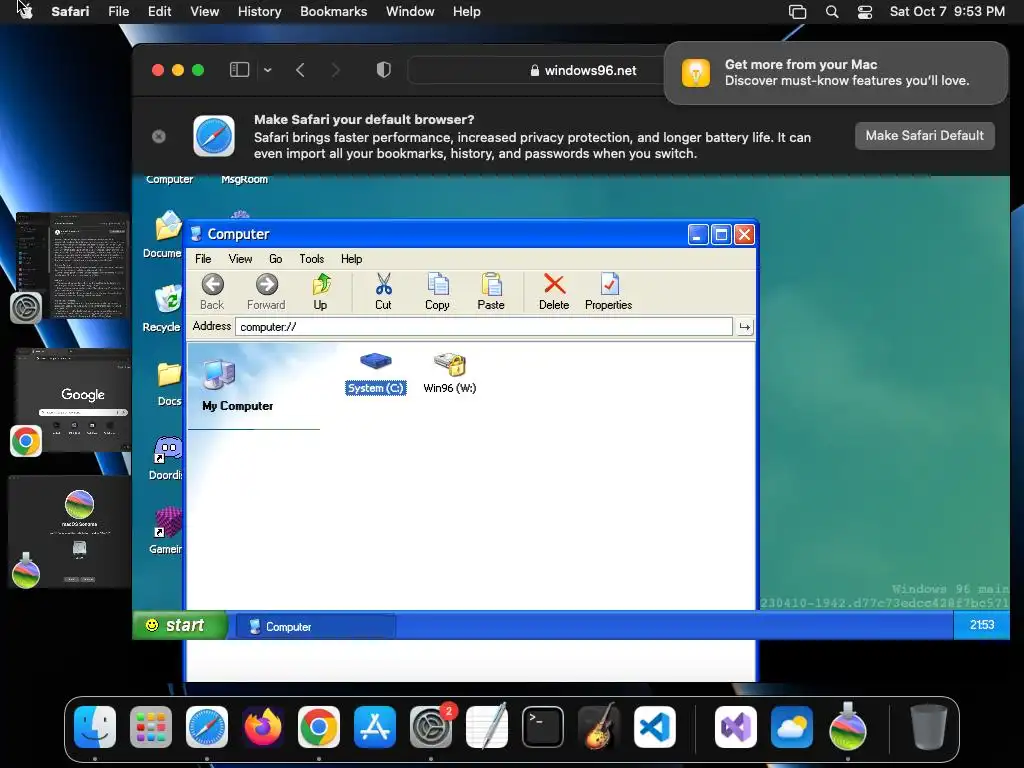Click the menu bar date and time

[x=947, y=12]
